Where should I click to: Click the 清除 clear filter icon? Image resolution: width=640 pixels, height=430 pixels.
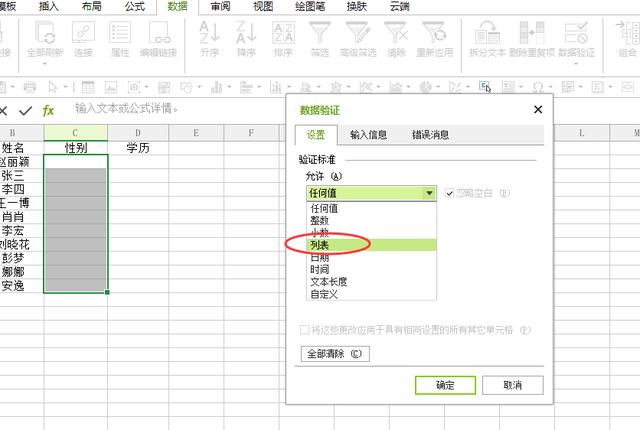coord(396,33)
